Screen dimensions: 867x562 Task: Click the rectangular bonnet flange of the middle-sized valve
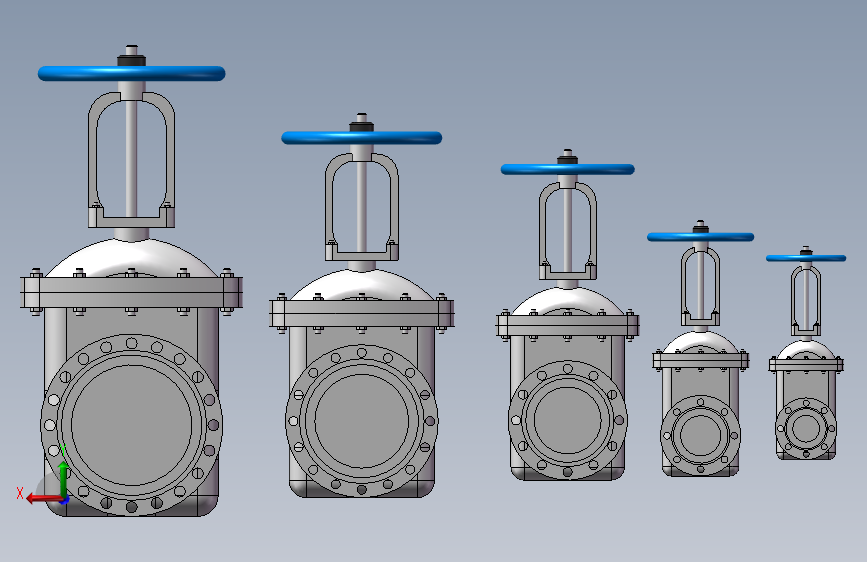[568, 325]
